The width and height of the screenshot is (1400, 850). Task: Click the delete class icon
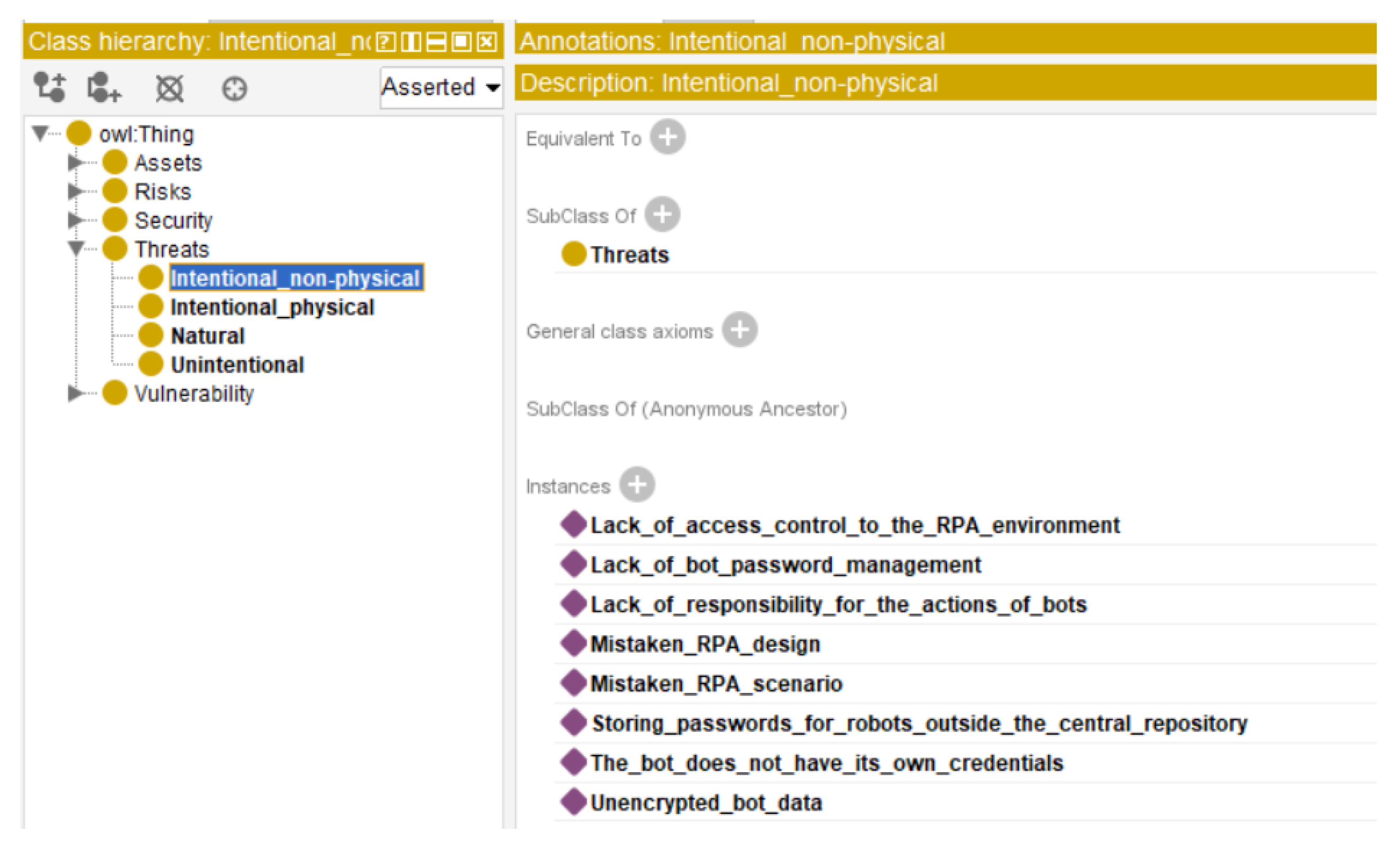pyautogui.click(x=169, y=88)
